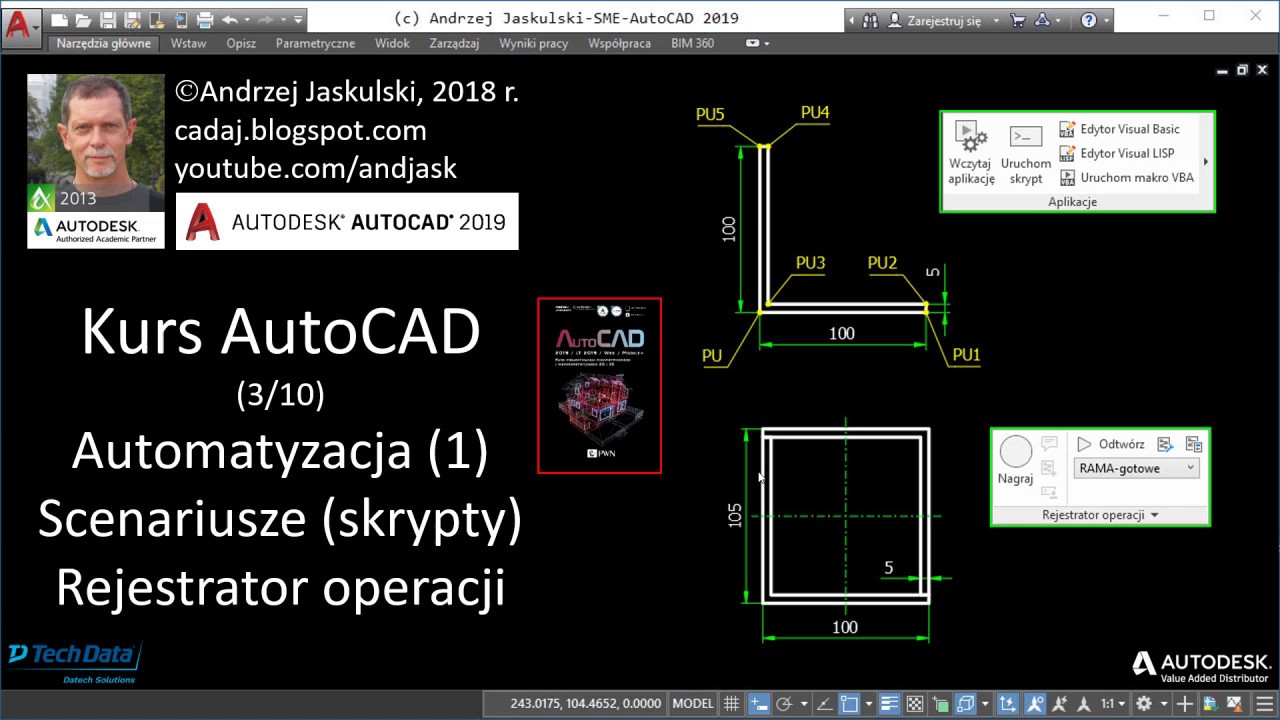Expand the Help dropdown arrow
Viewport: 1280px width, 720px height.
(1106, 20)
